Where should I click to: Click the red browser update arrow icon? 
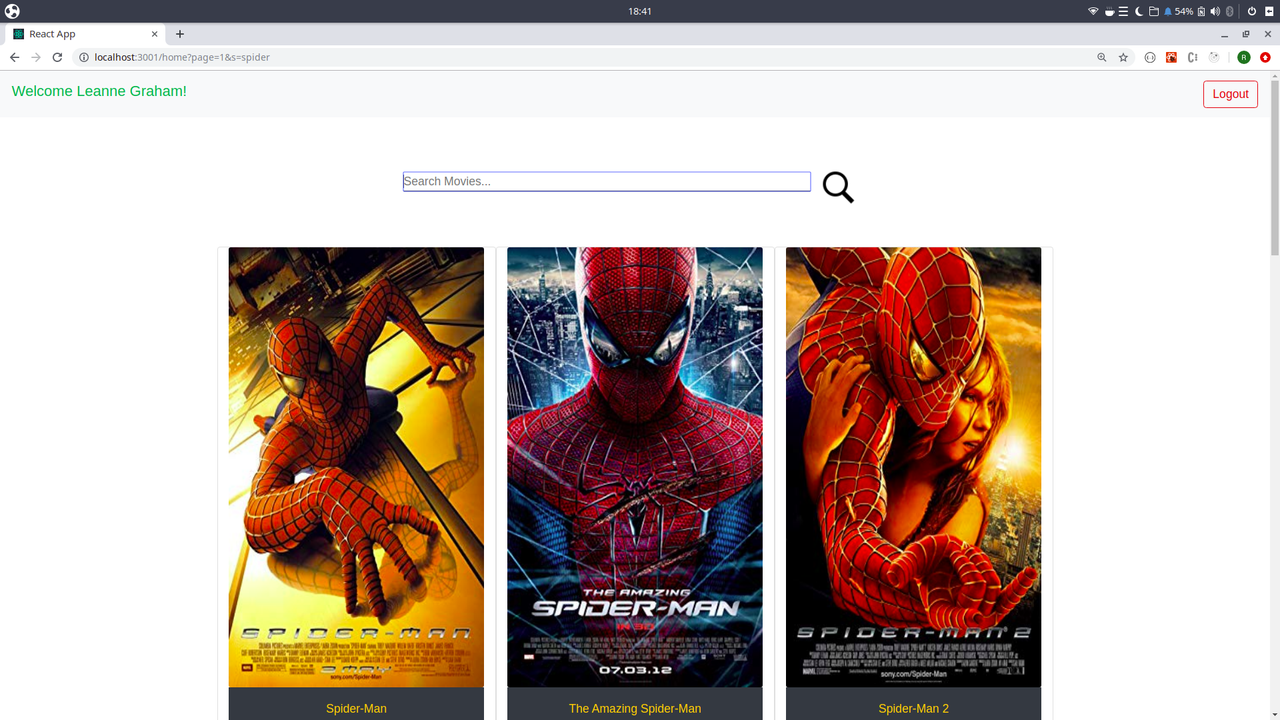[x=1265, y=57]
